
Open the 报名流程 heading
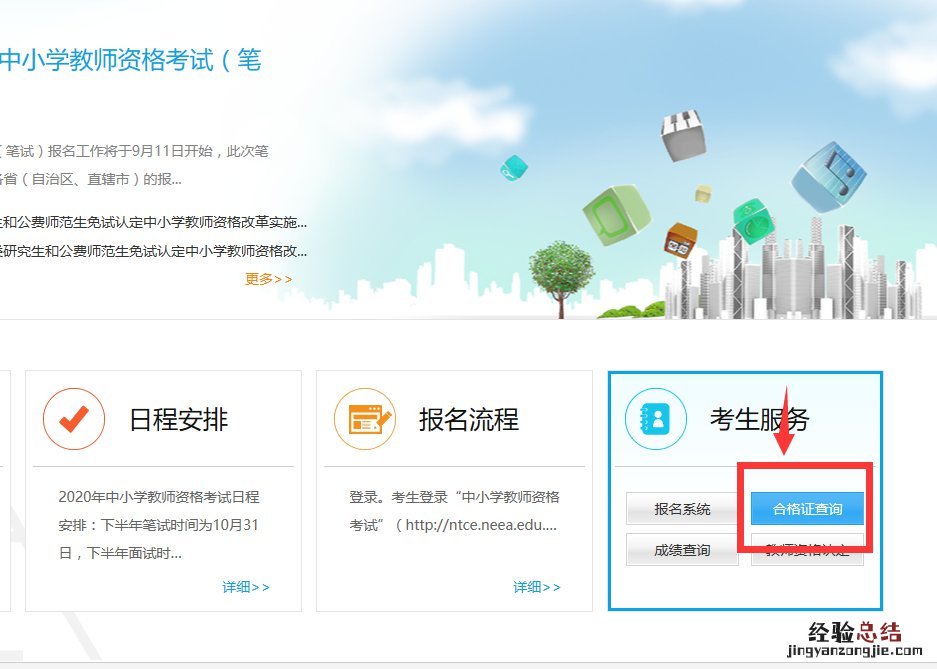[469, 419]
